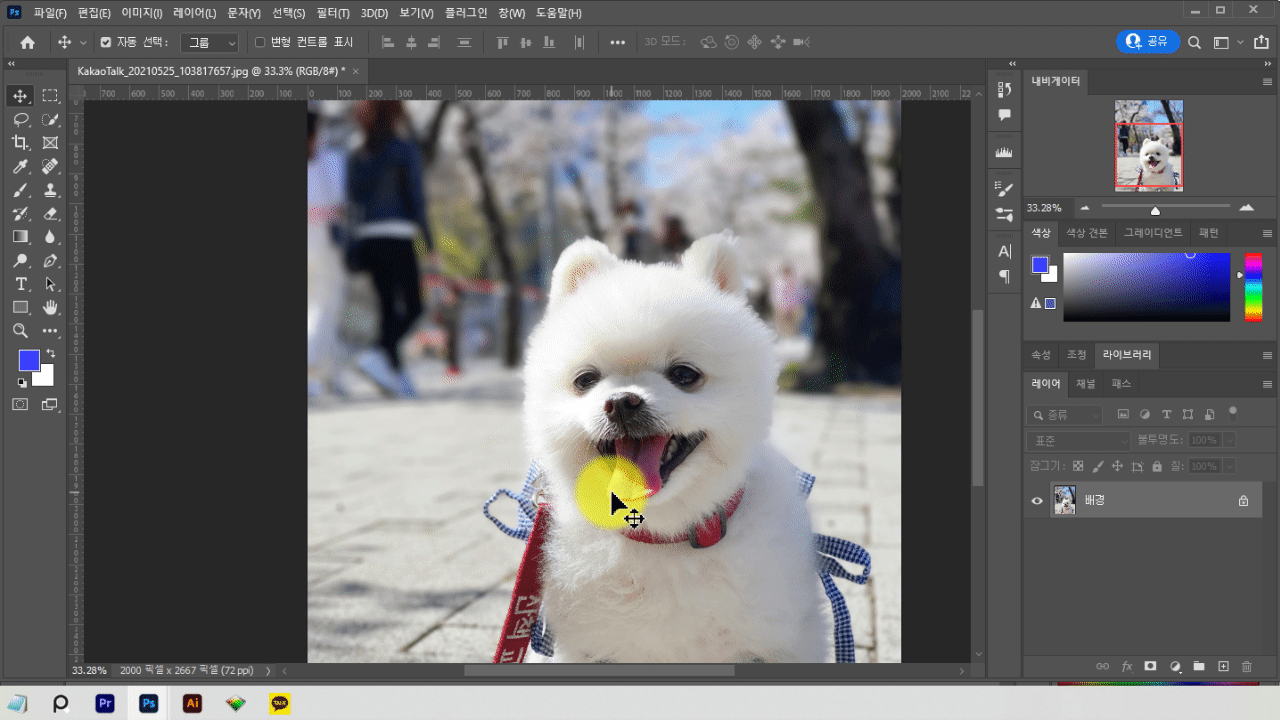Screen dimensions: 1280x720
Task: Toggle lock transparent pixels
Action: (x=1078, y=466)
